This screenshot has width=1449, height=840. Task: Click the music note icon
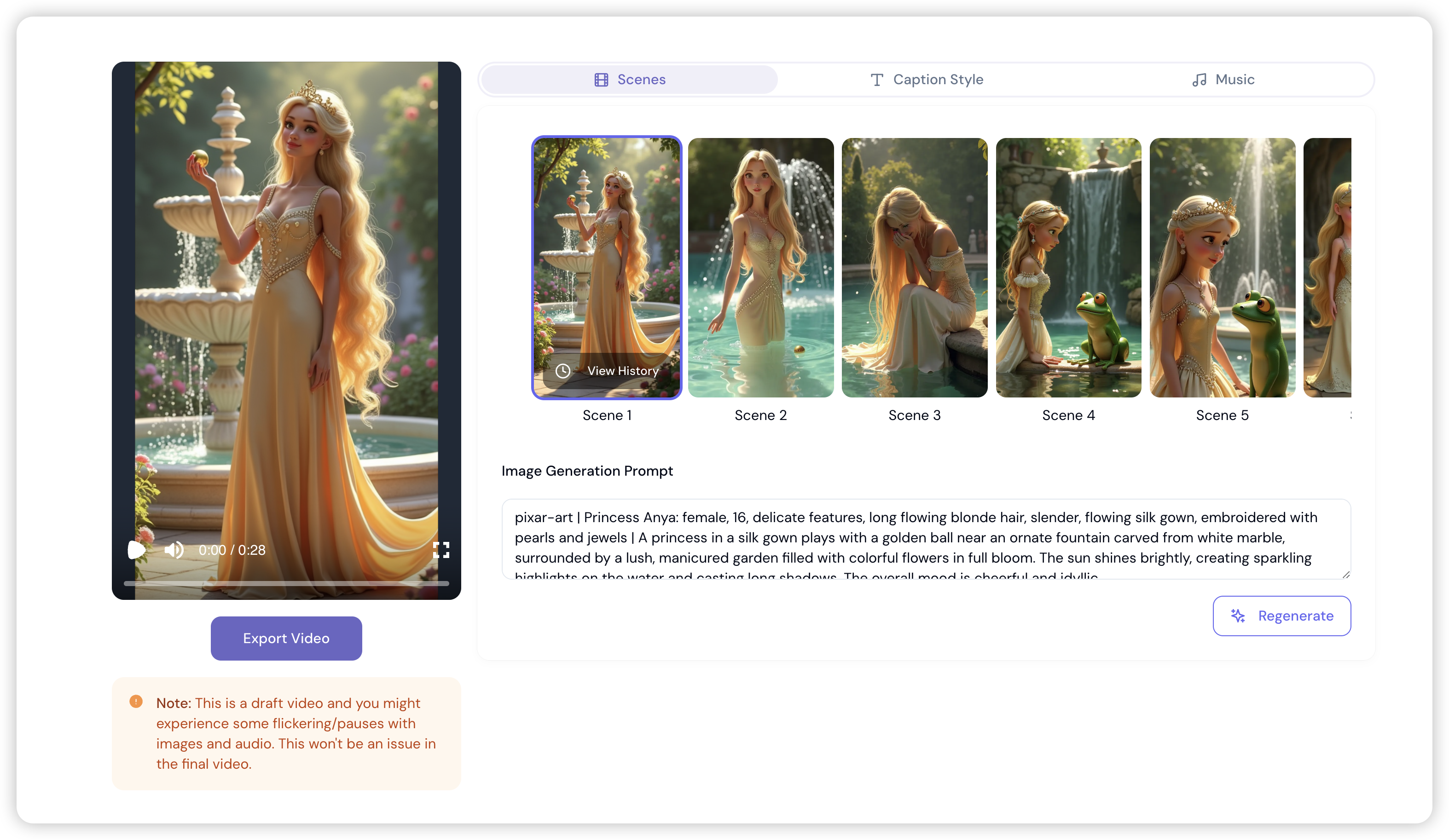click(1199, 80)
